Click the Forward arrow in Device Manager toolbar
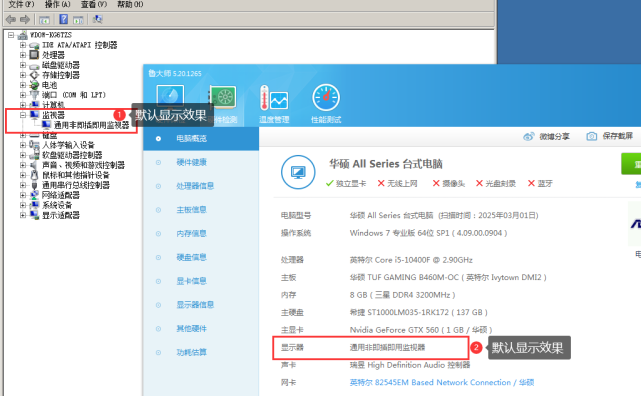 (25, 19)
